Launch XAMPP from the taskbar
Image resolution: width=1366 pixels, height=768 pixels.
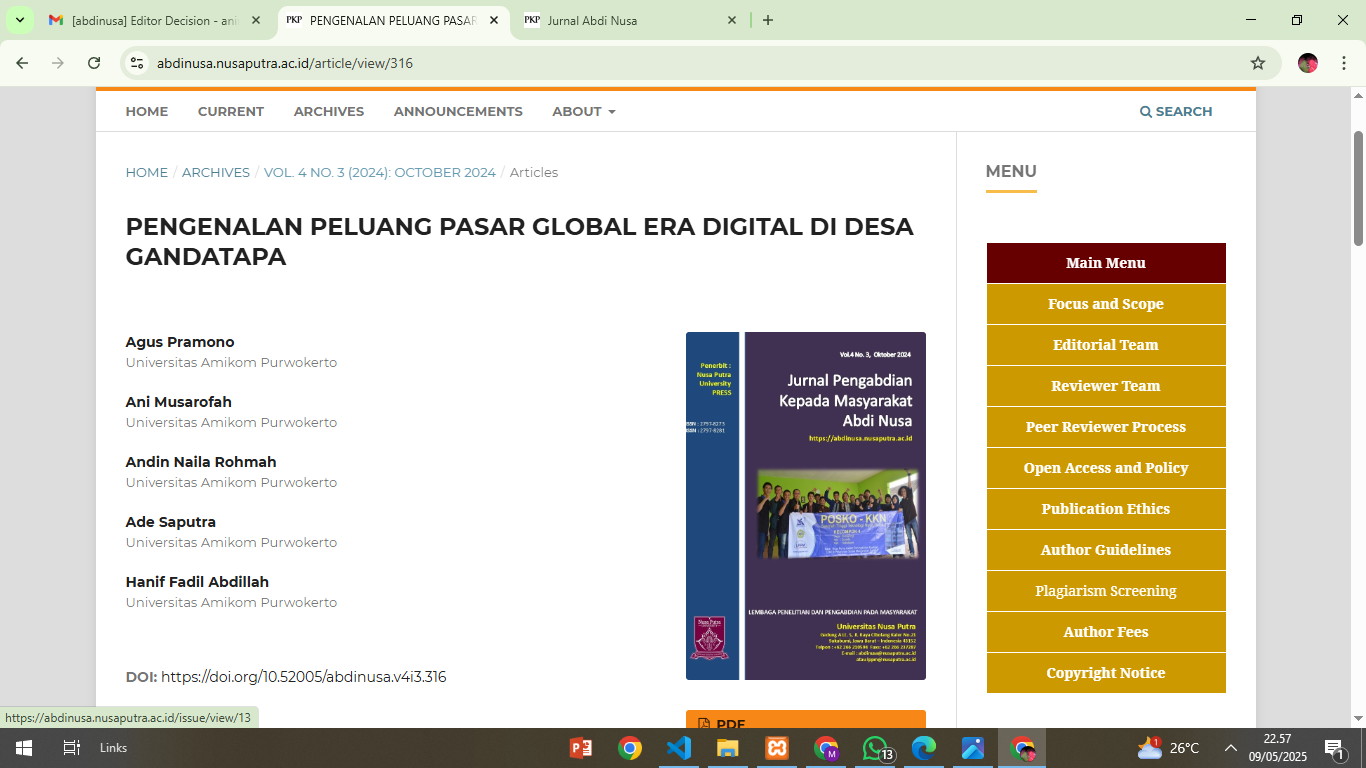[777, 748]
